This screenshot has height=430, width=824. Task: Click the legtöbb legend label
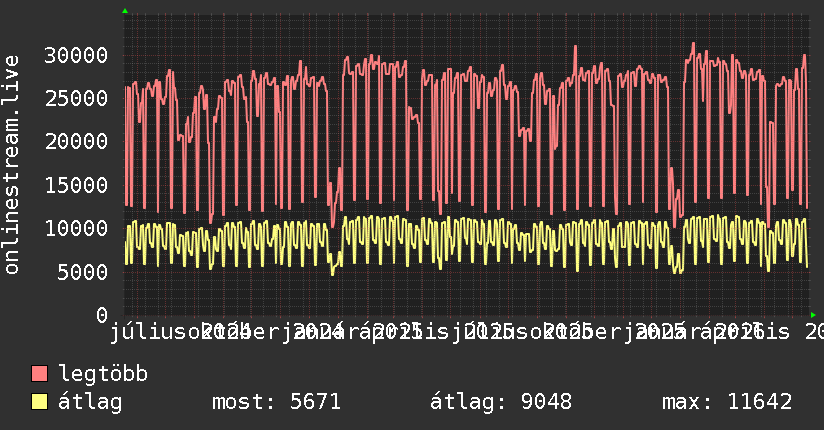coord(103,373)
